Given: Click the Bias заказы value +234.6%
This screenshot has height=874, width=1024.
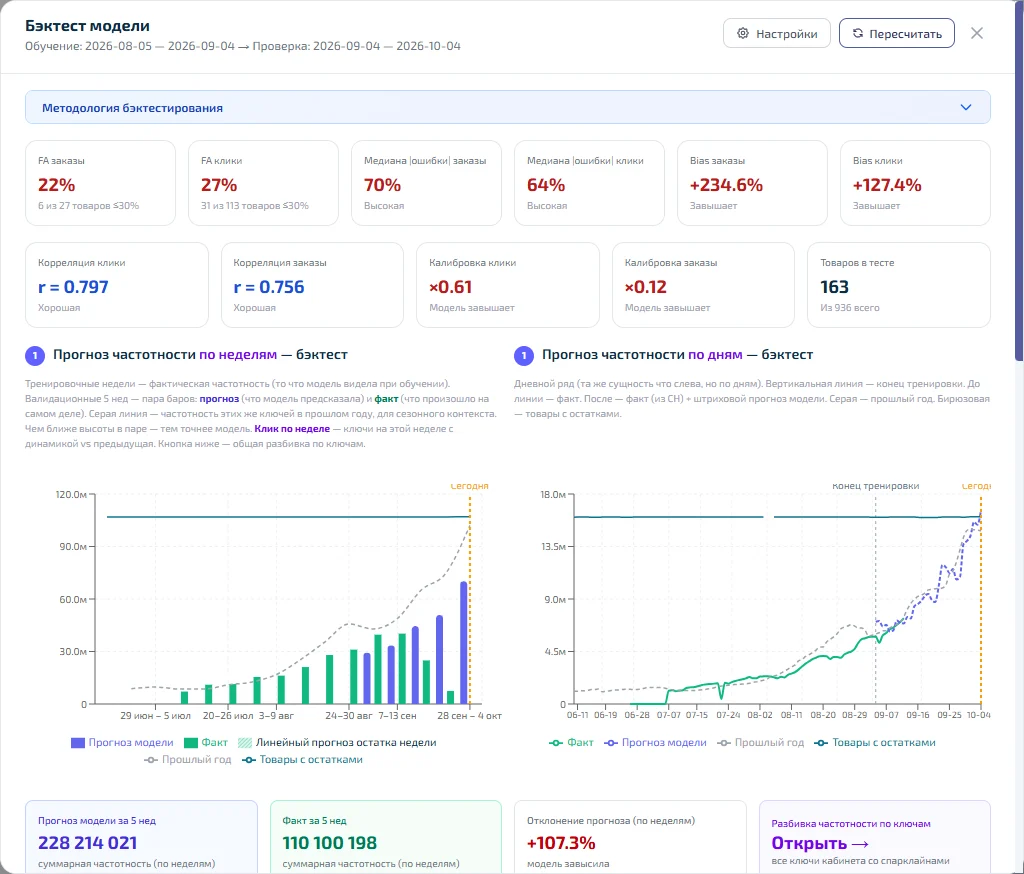Looking at the screenshot, I should (x=726, y=185).
